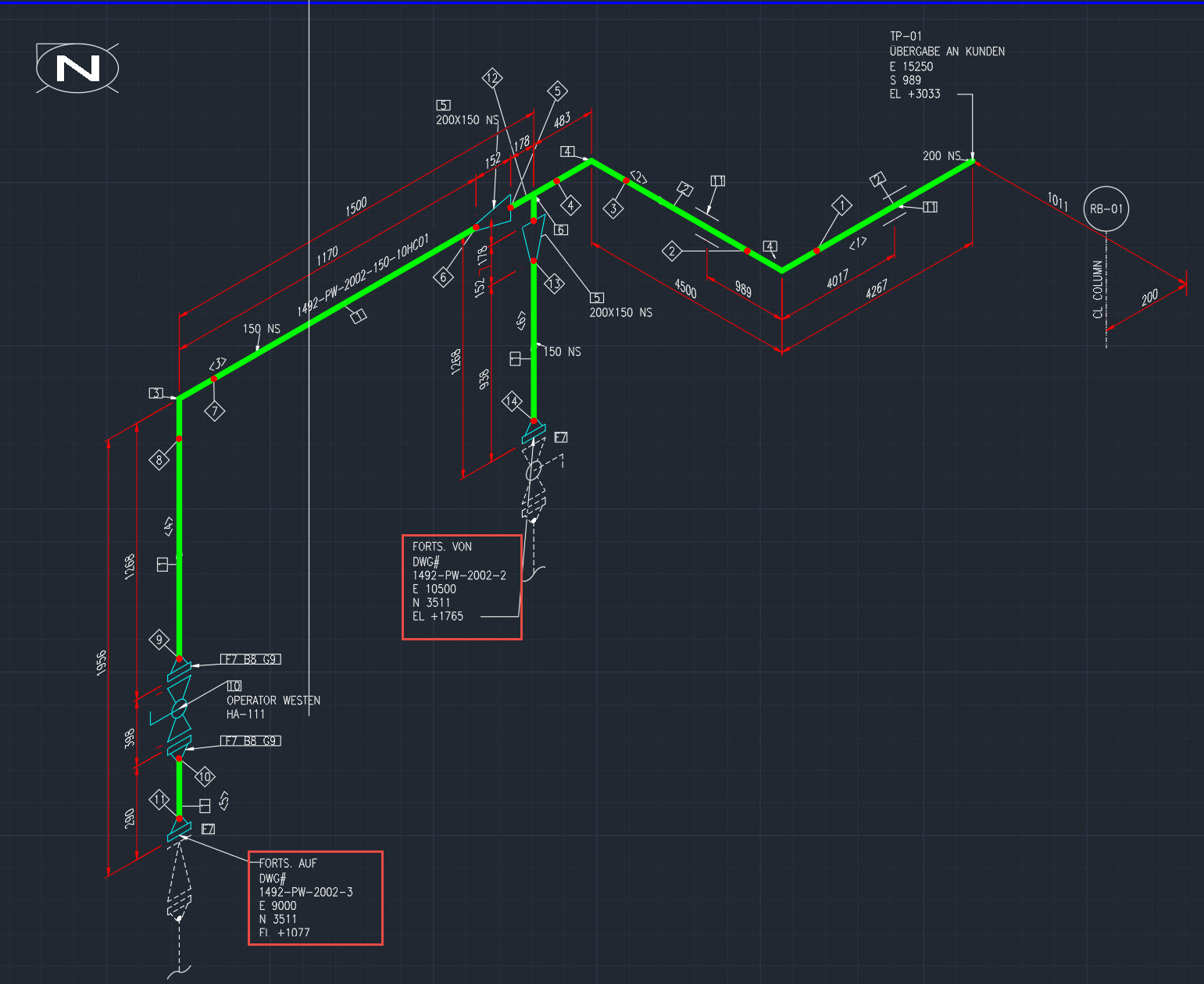Toggle diamond callout 7 near 150 NS pipe

click(214, 409)
